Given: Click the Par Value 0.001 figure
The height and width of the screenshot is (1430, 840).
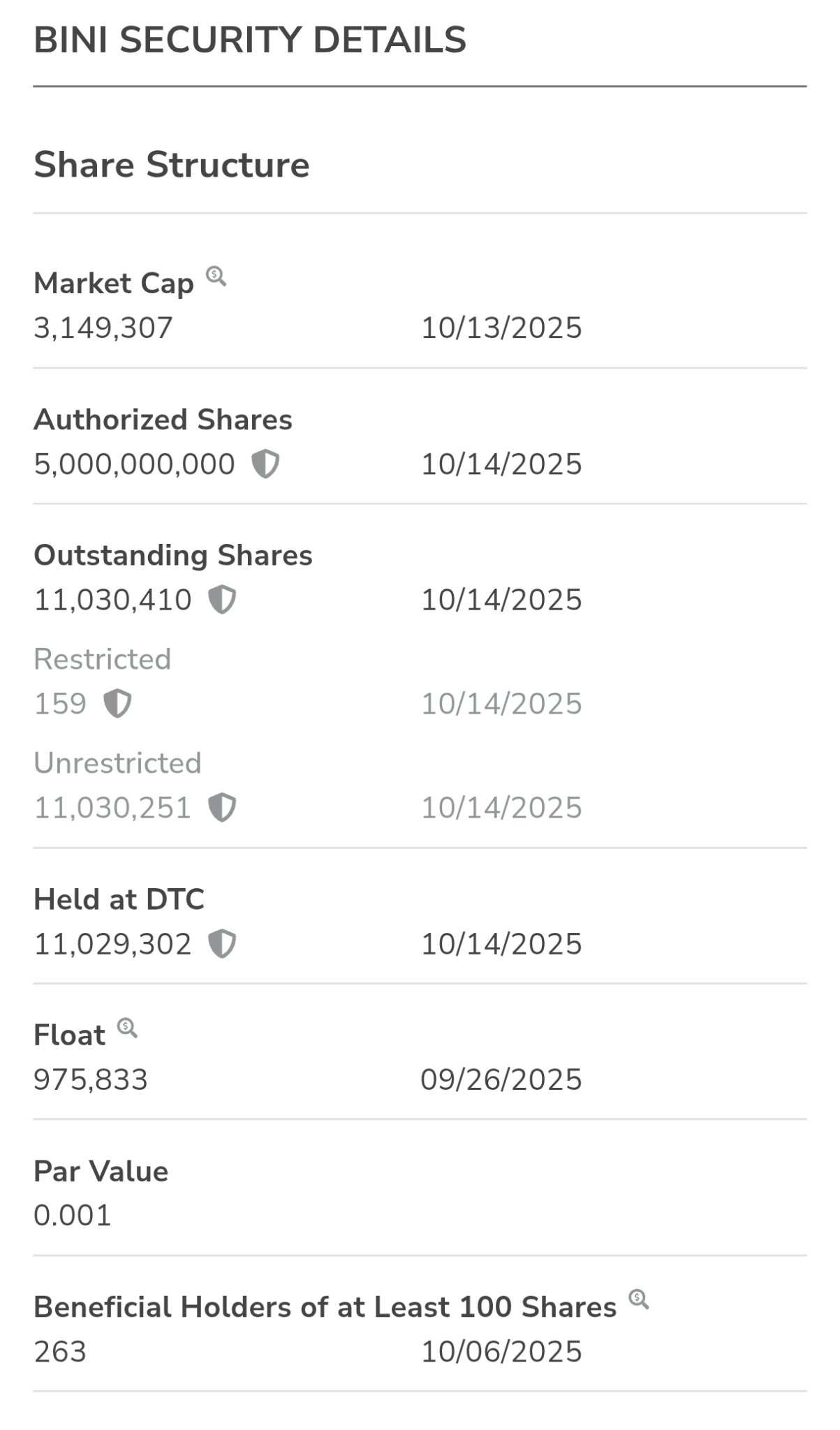Looking at the screenshot, I should click(73, 1216).
